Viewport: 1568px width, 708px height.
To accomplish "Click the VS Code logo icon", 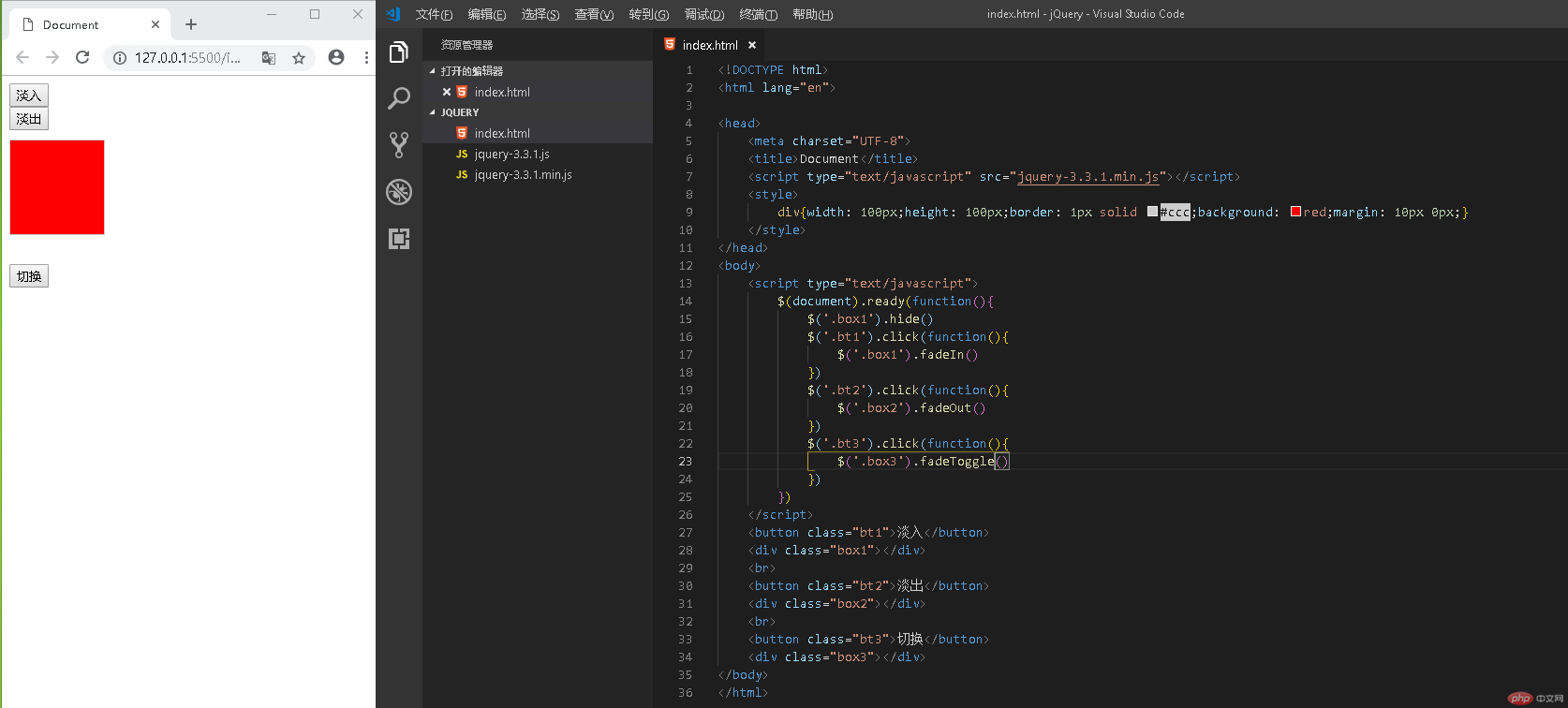I will coord(393,14).
